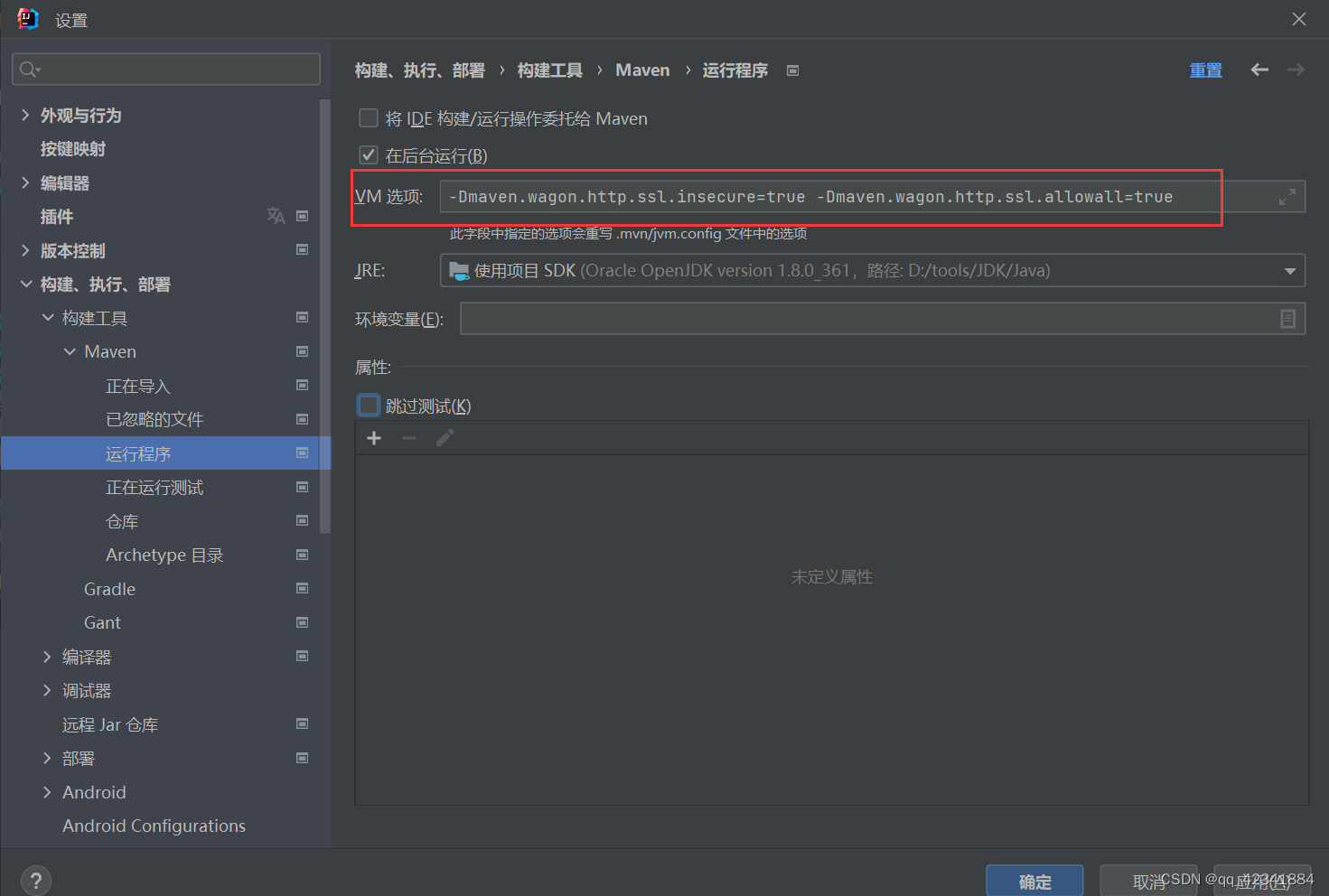Expand the 调试器 node
The height and width of the screenshot is (896, 1329).
pyautogui.click(x=48, y=690)
